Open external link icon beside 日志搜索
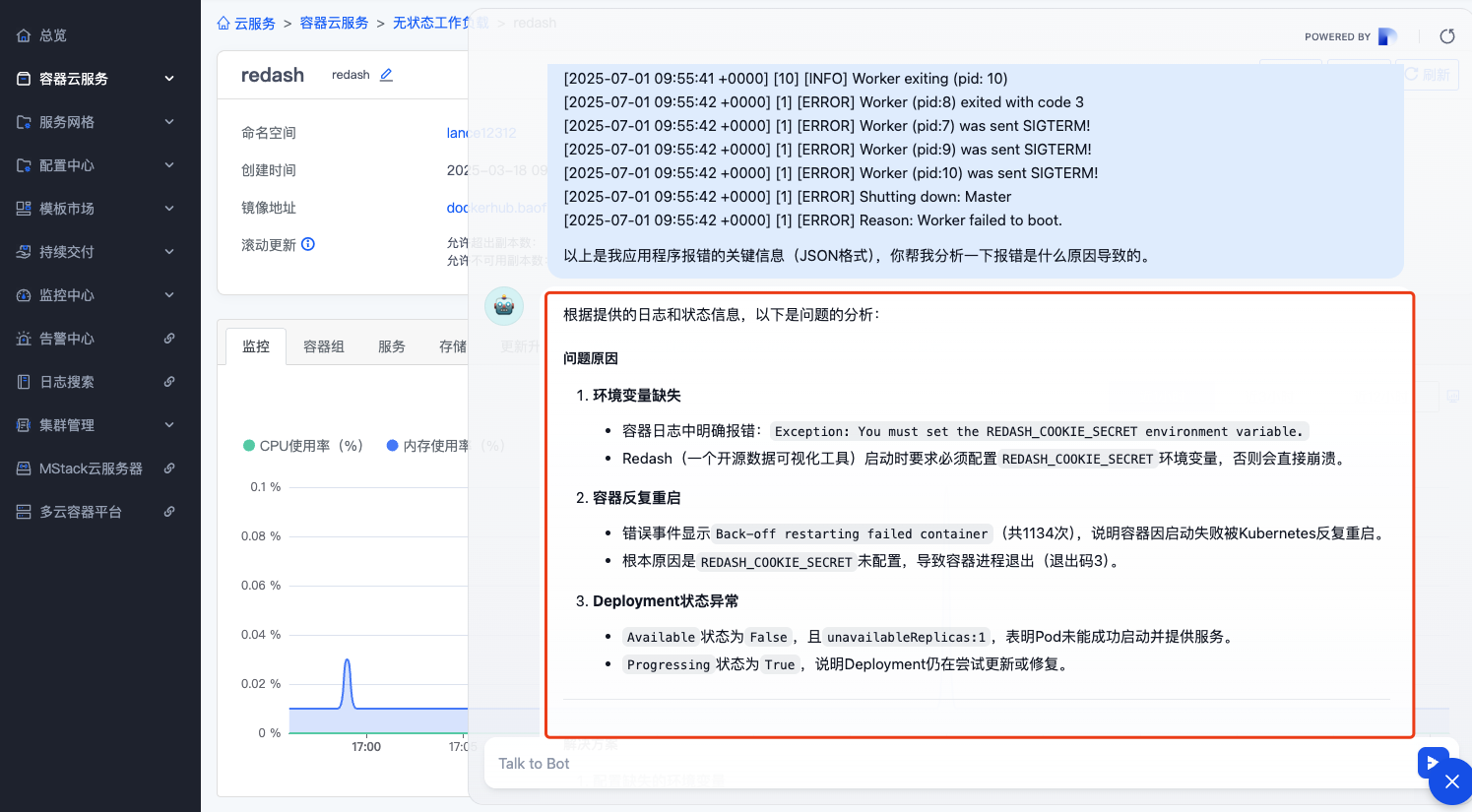Image resolution: width=1472 pixels, height=812 pixels. coord(169,382)
